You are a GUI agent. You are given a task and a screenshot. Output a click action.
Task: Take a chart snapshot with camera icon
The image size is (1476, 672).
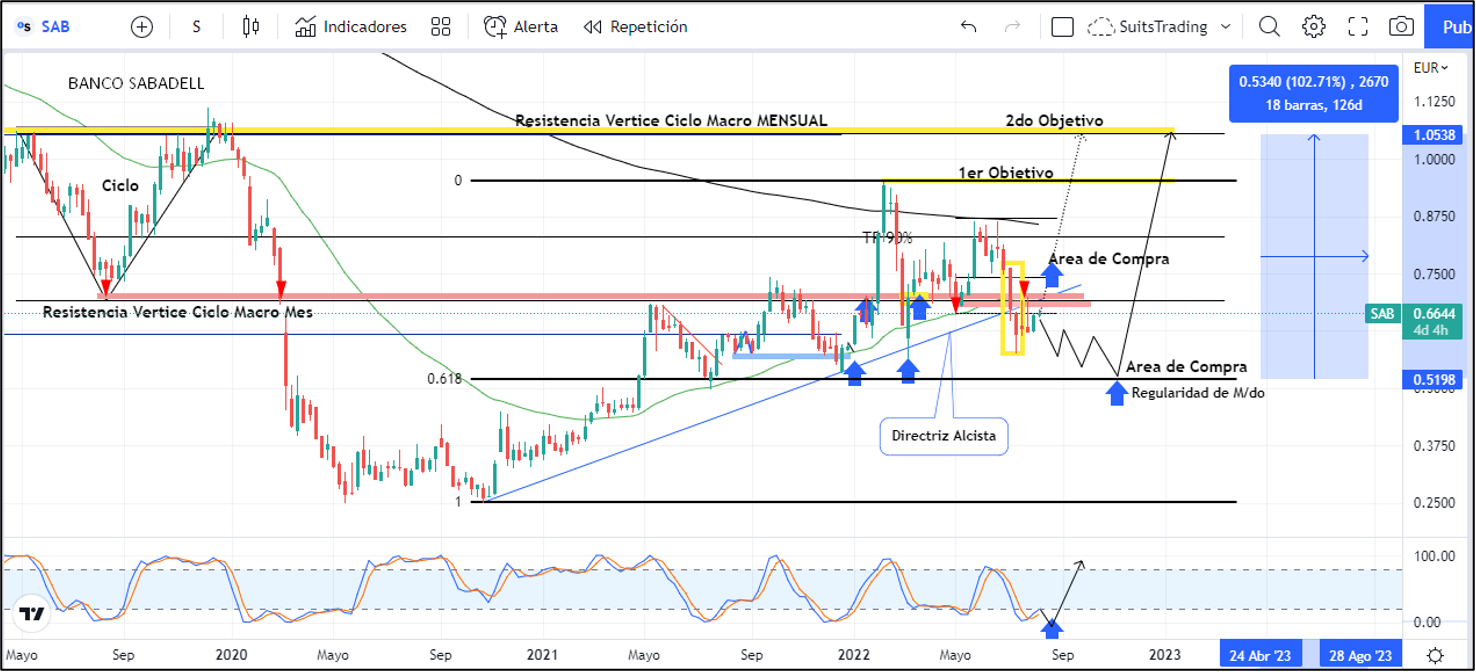[1402, 27]
